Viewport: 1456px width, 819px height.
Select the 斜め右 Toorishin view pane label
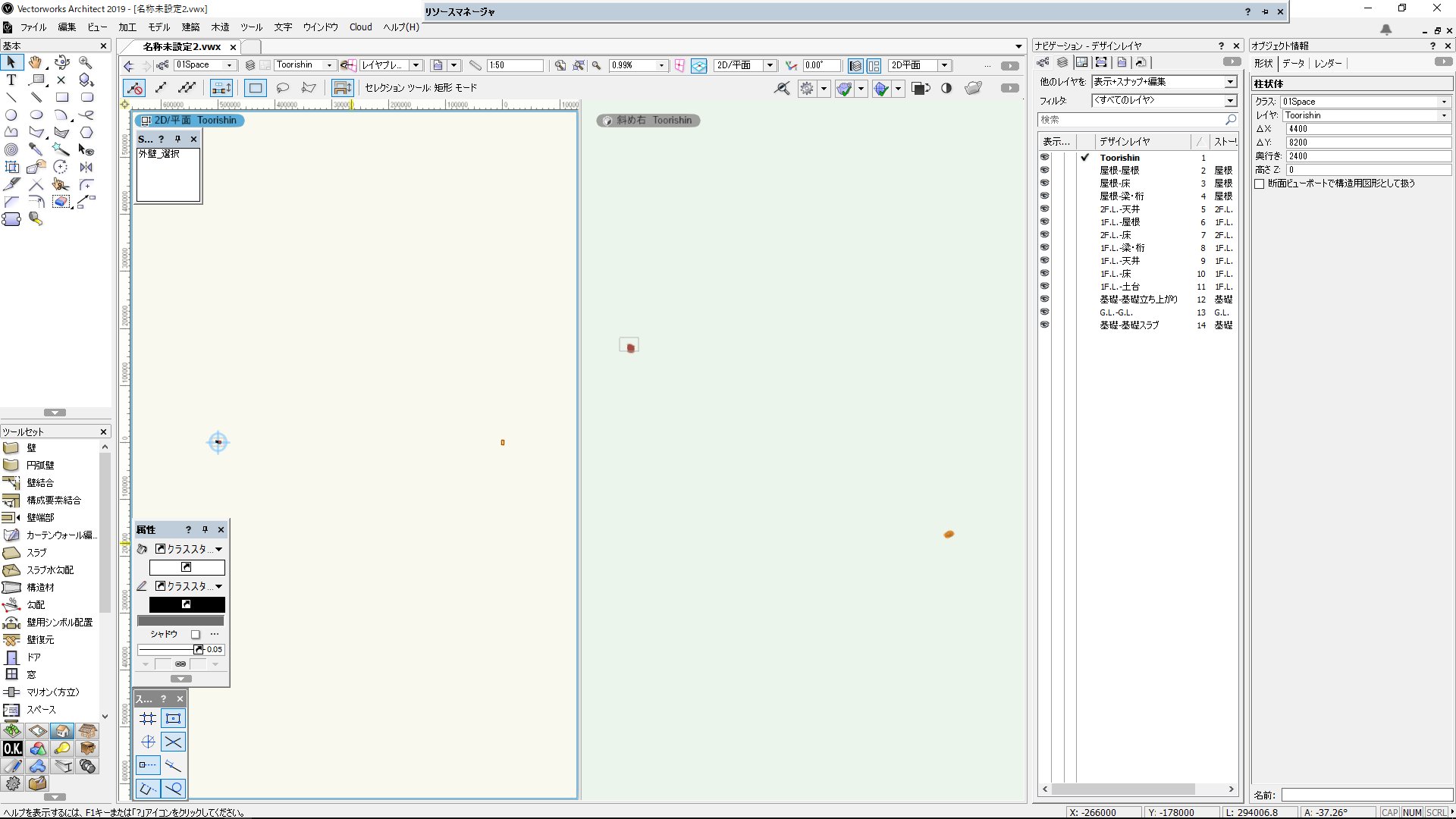(x=648, y=121)
